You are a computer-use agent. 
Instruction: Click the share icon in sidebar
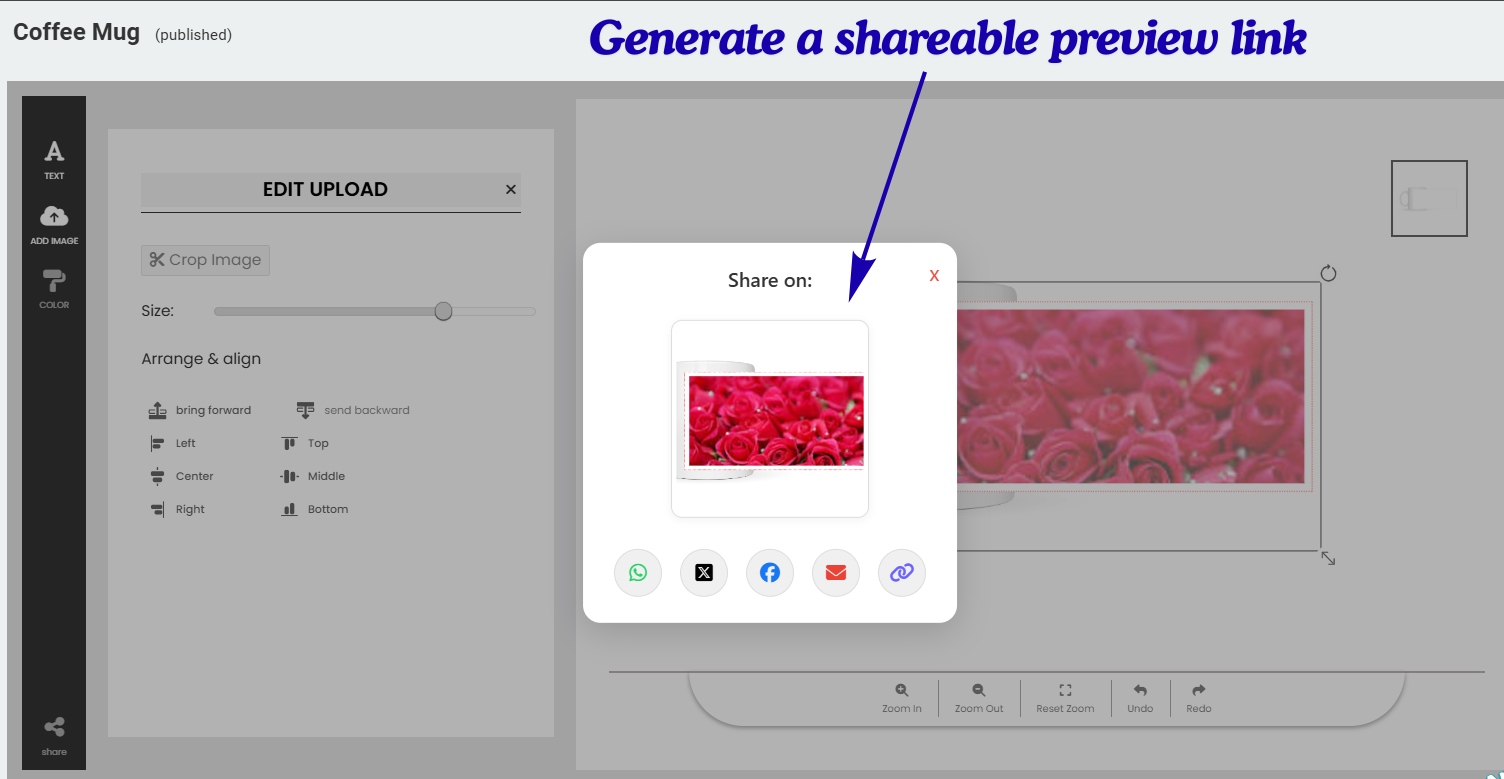pyautogui.click(x=54, y=735)
